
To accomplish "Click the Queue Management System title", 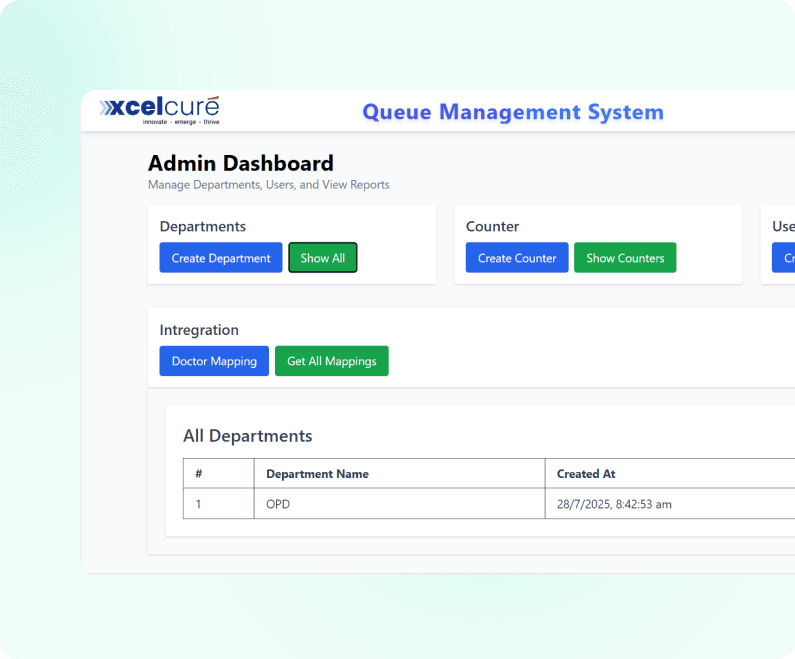I will [x=513, y=112].
